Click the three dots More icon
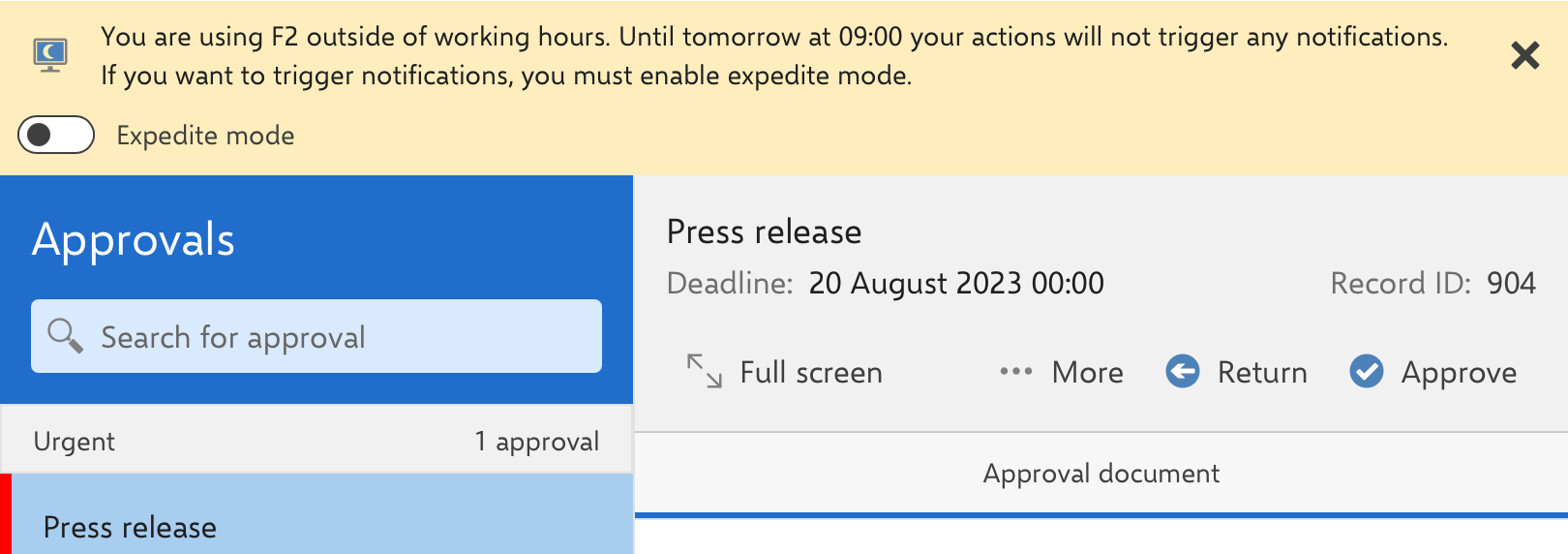Viewport: 1568px width, 554px height. (x=1015, y=372)
